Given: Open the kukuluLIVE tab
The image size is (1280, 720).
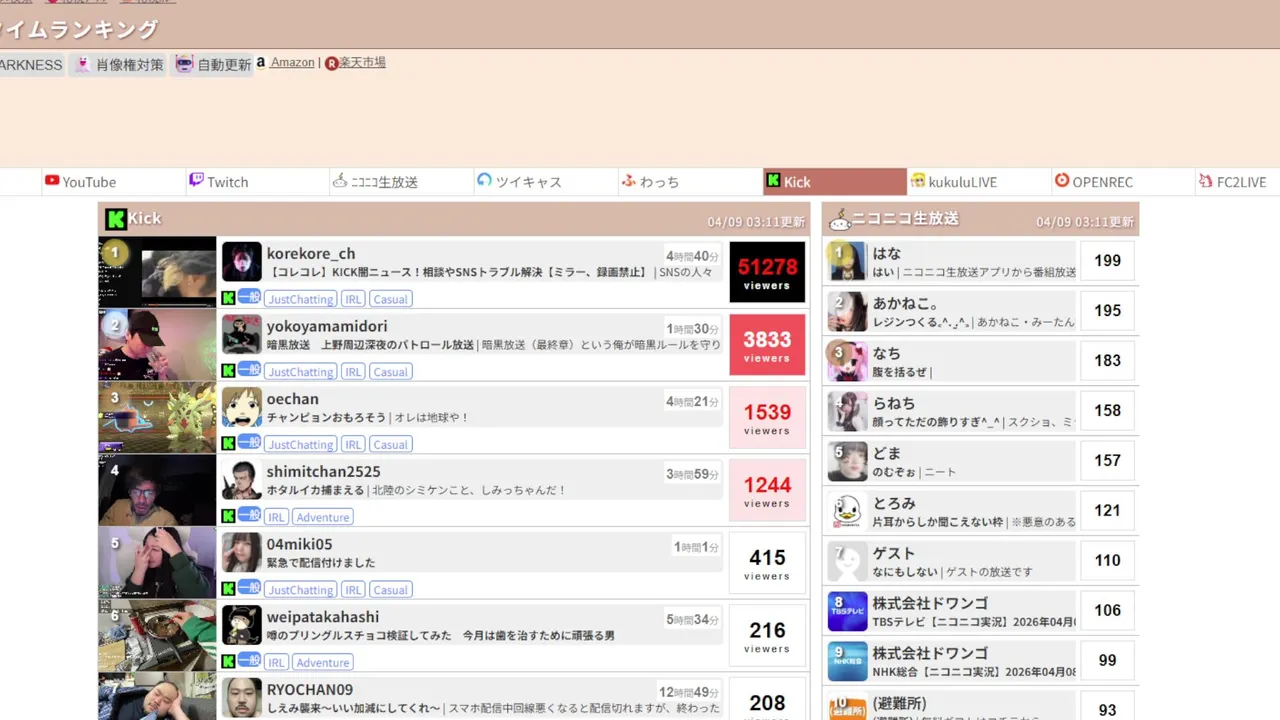Looking at the screenshot, I should [978, 182].
